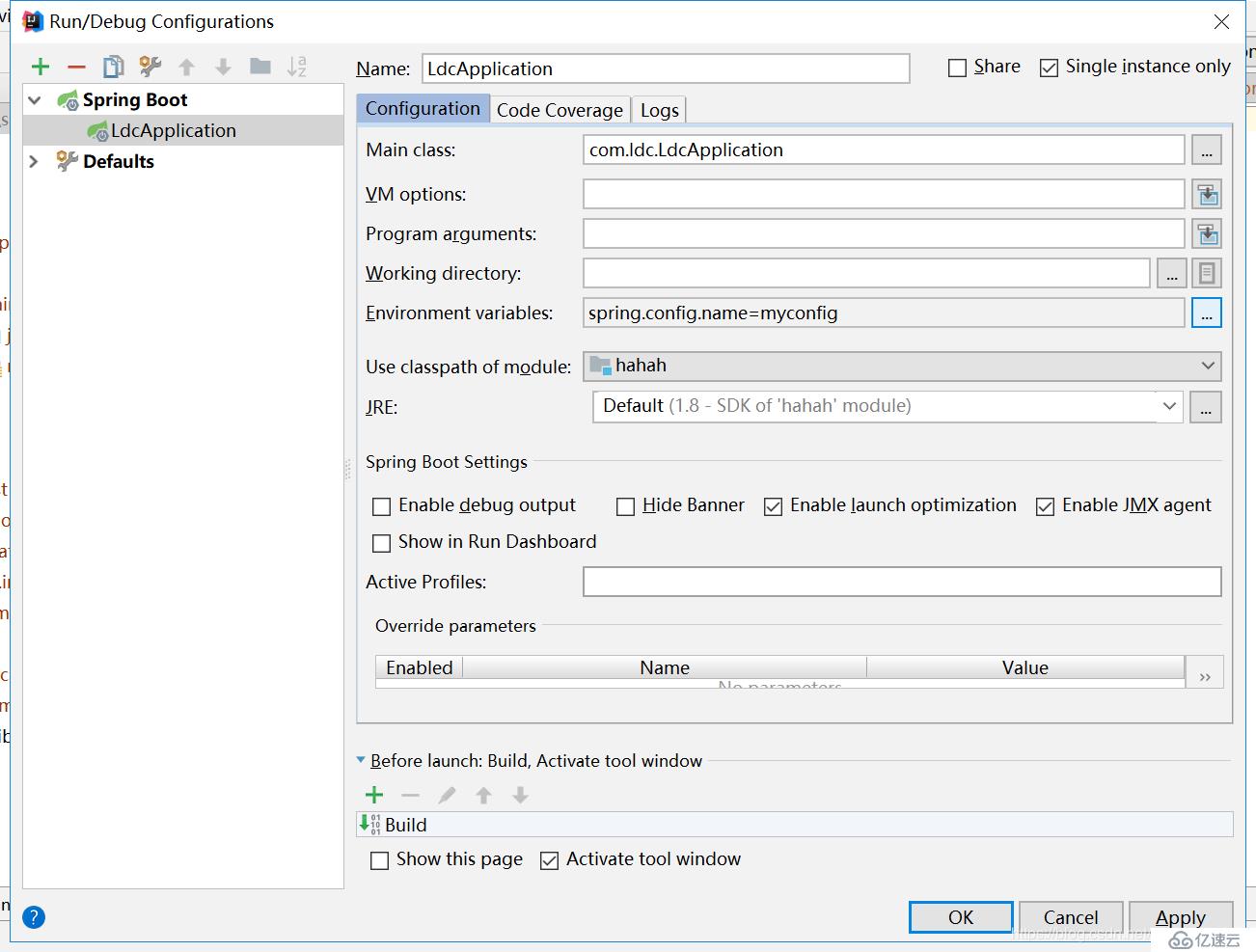
Task: Toggle Enable launch optimization checkbox
Action: tap(773, 506)
